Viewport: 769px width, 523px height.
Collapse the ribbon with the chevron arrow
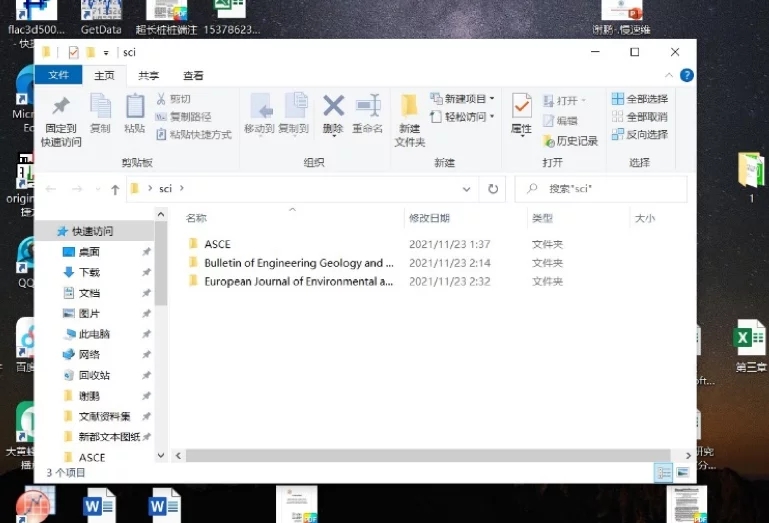[x=668, y=75]
